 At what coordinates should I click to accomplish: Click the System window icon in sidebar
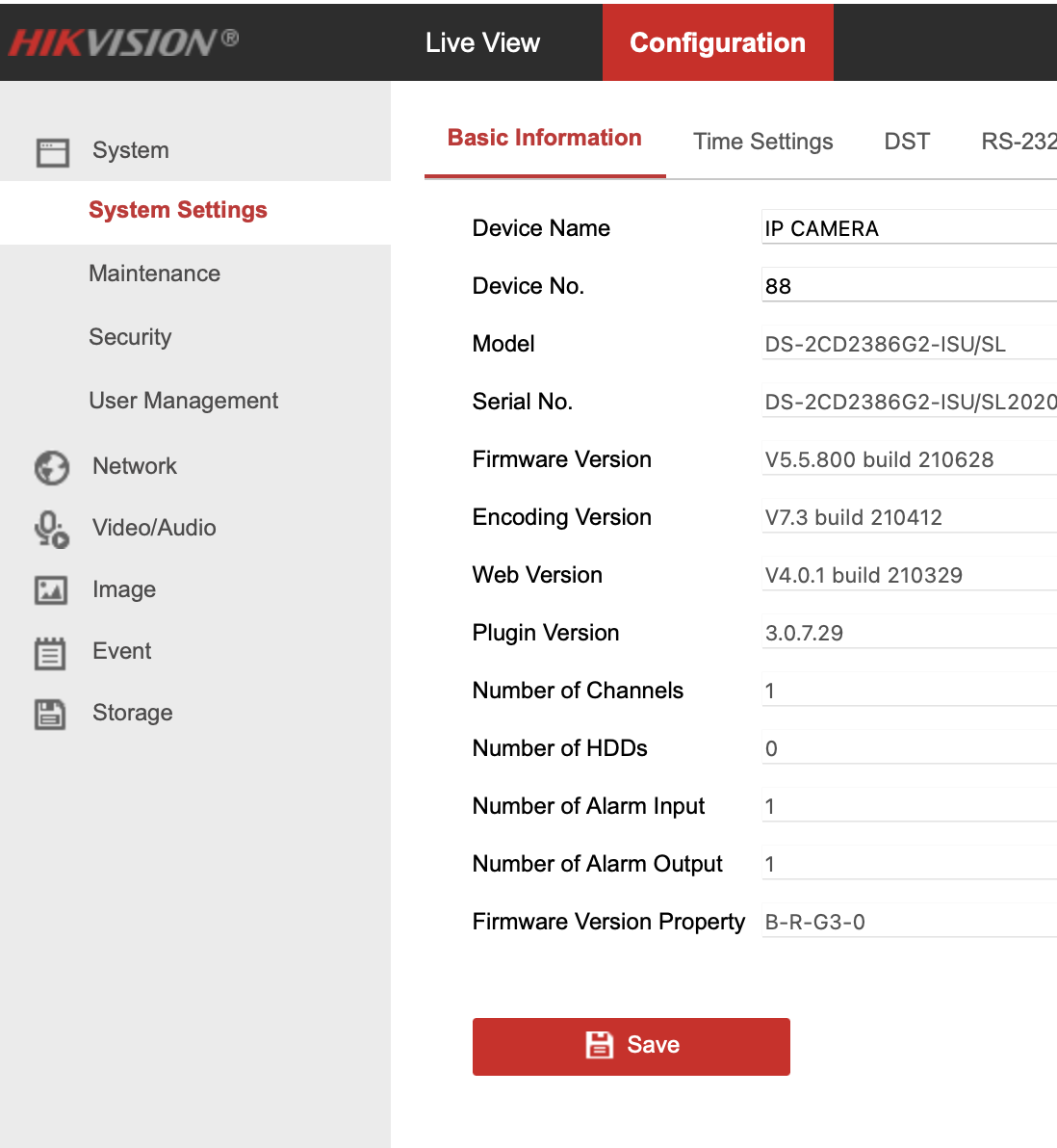(52, 152)
